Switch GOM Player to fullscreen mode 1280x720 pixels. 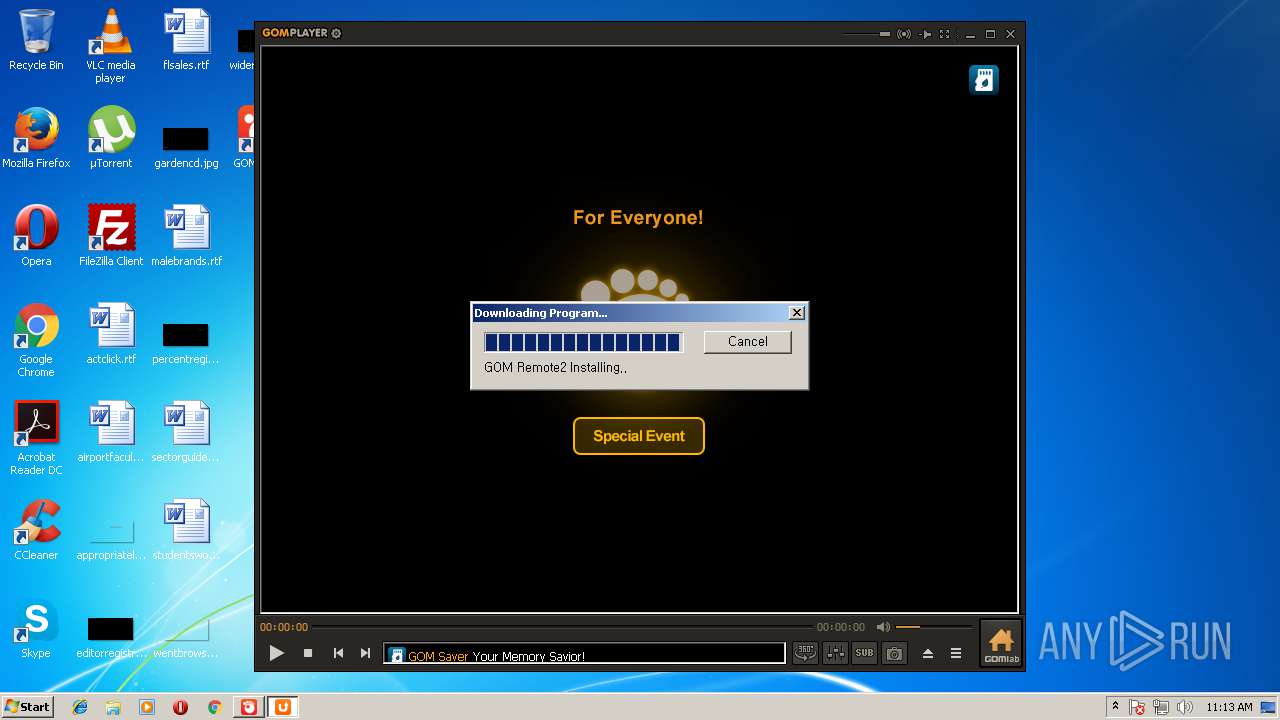click(944, 34)
